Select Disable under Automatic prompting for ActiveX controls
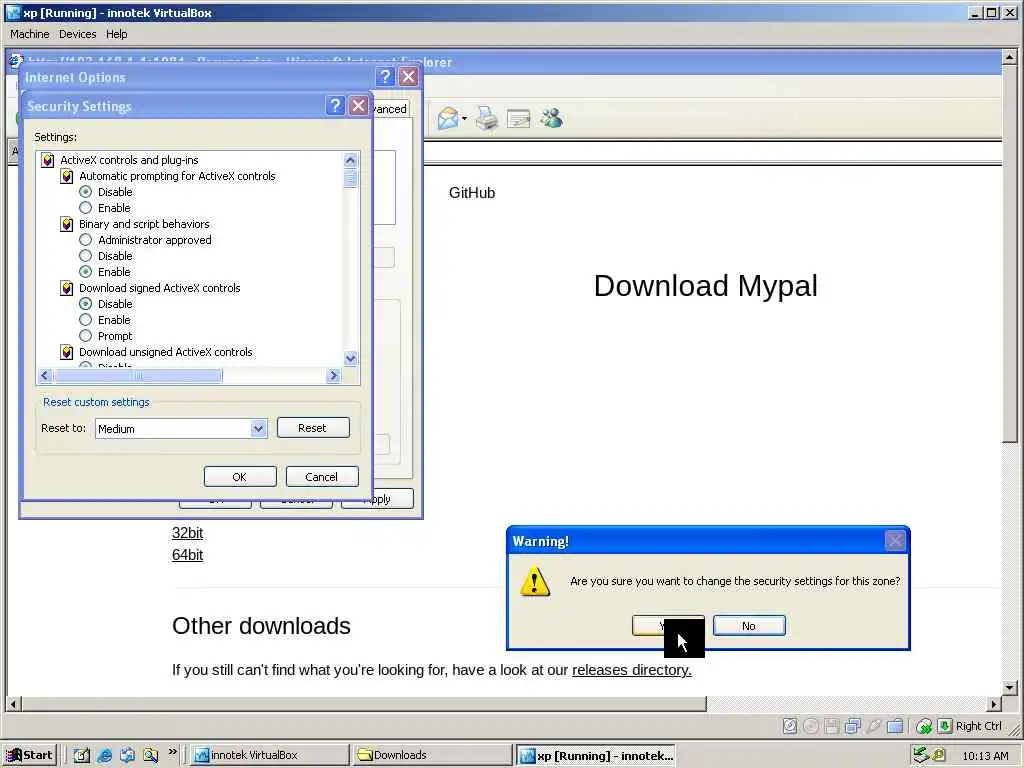Image resolution: width=1024 pixels, height=768 pixels. click(86, 192)
